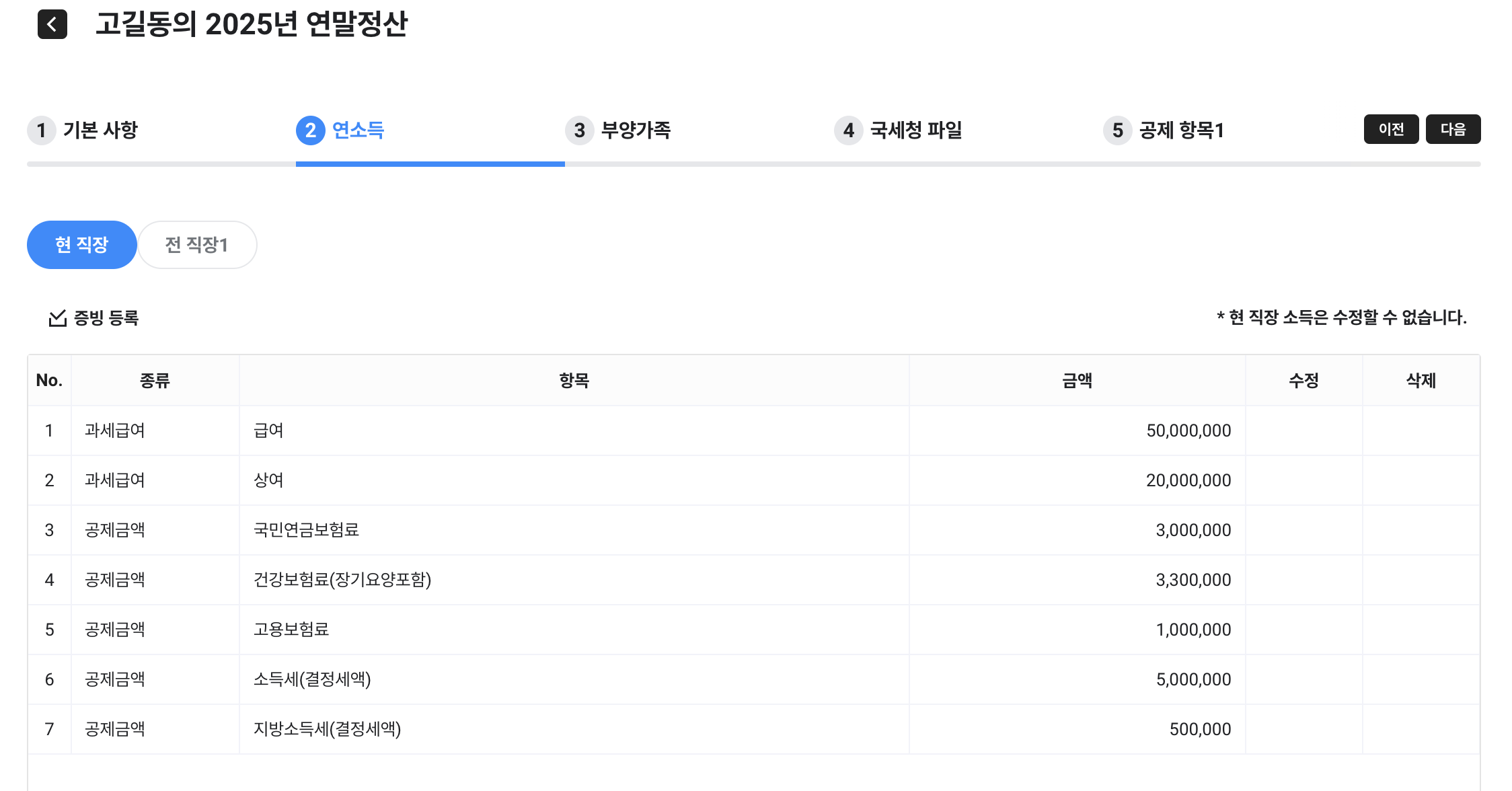The width and height of the screenshot is (1512, 791).
Task: Click the 국민연금보험료 row
Action: 306,530
